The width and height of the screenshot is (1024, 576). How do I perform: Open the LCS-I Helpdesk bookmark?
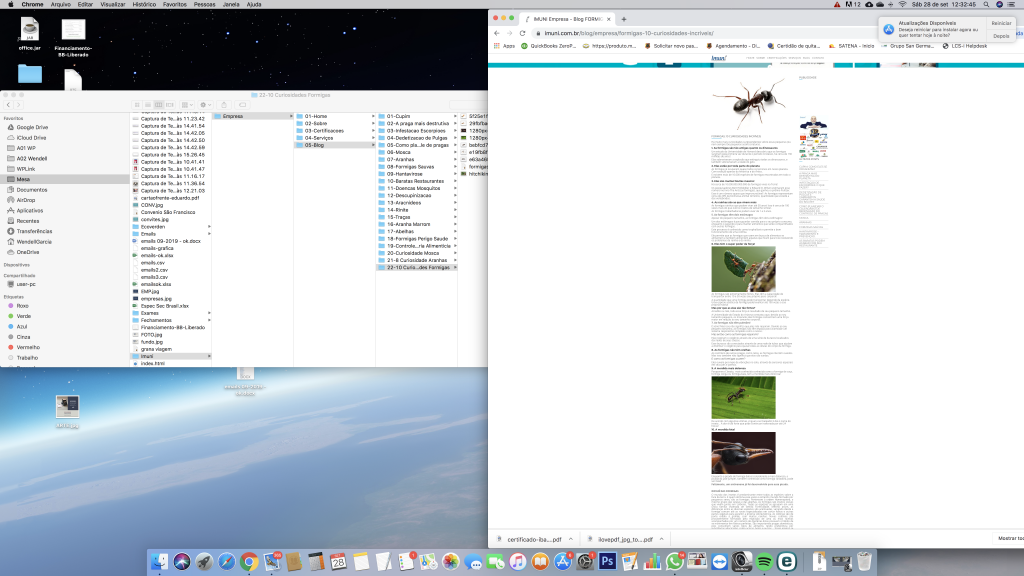(x=965, y=46)
